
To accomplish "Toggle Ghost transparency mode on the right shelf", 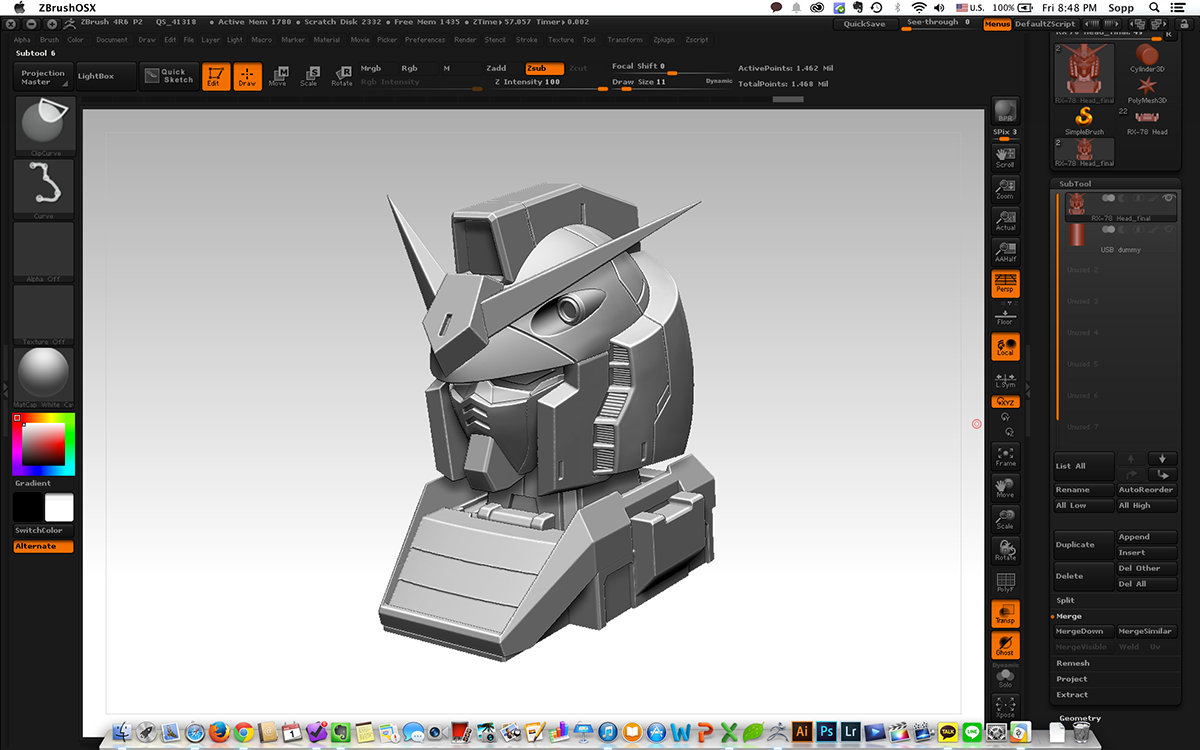I will (1005, 645).
